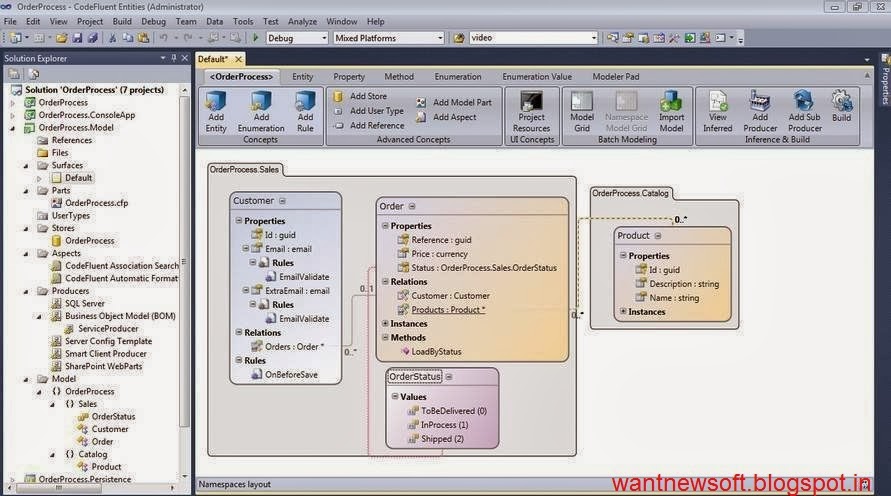The width and height of the screenshot is (891, 496).
Task: Collapse the Customer entity shape
Action: 282,201
